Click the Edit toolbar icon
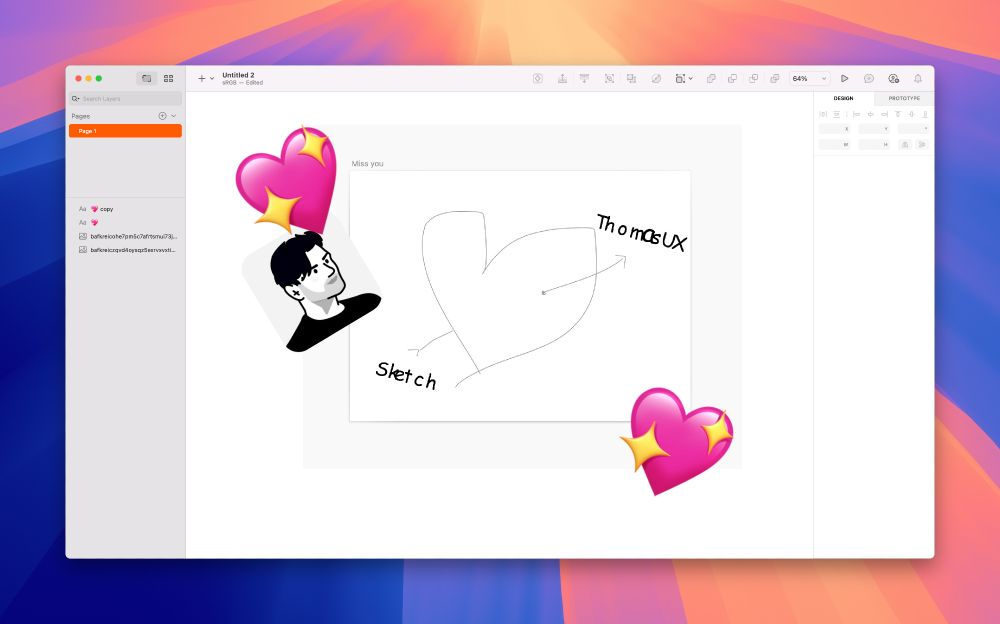 (656, 78)
